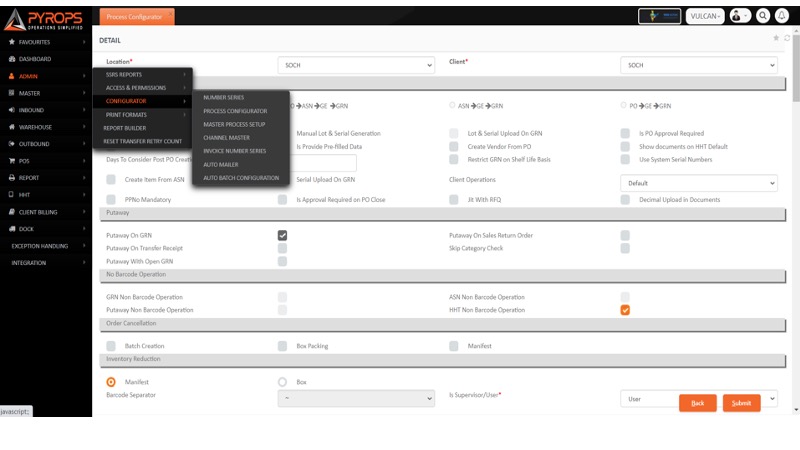
Task: Enable Lot & Serial Upload On GRN
Action: coord(454,133)
